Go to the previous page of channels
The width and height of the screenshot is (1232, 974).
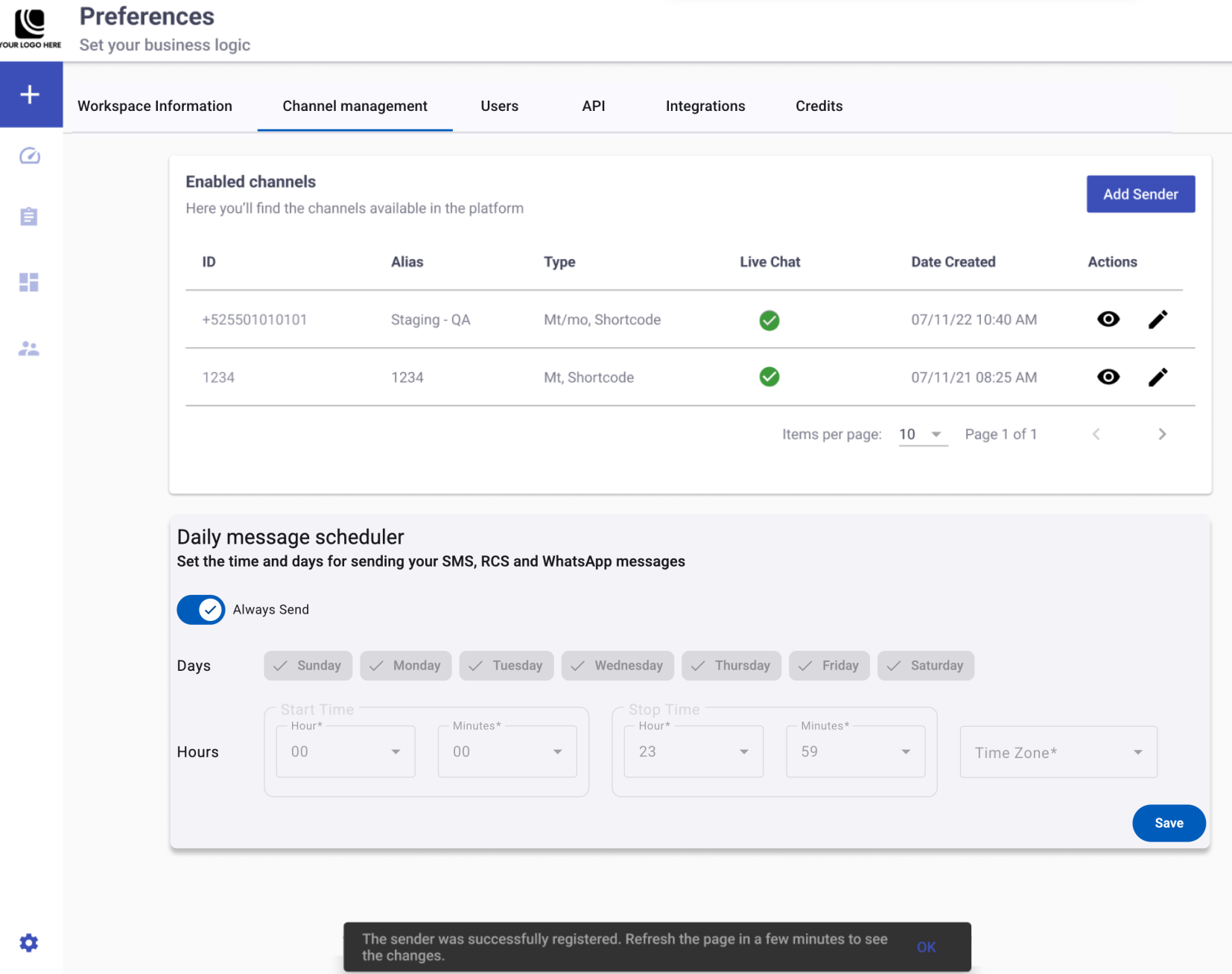1096,434
